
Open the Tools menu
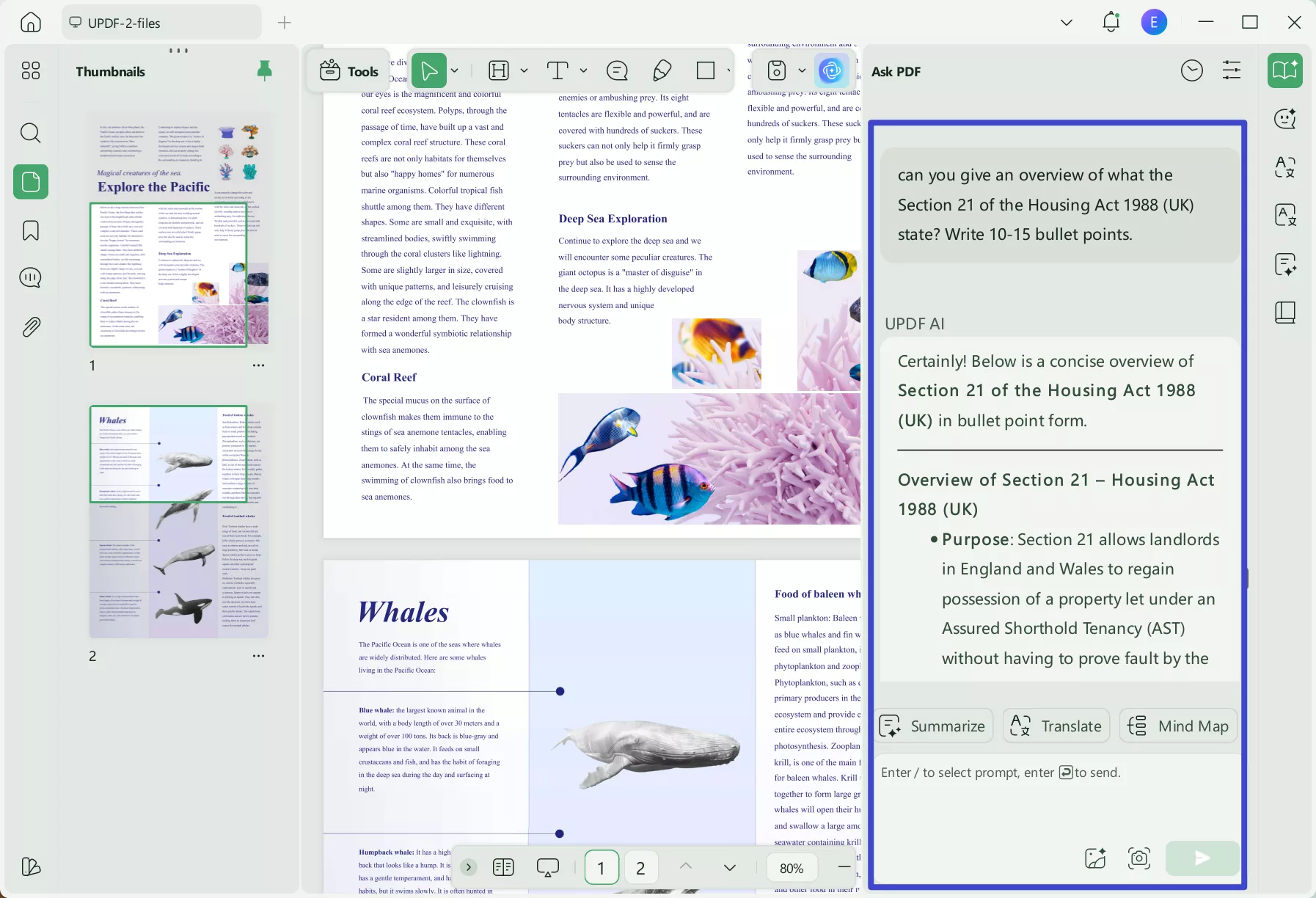click(x=349, y=71)
